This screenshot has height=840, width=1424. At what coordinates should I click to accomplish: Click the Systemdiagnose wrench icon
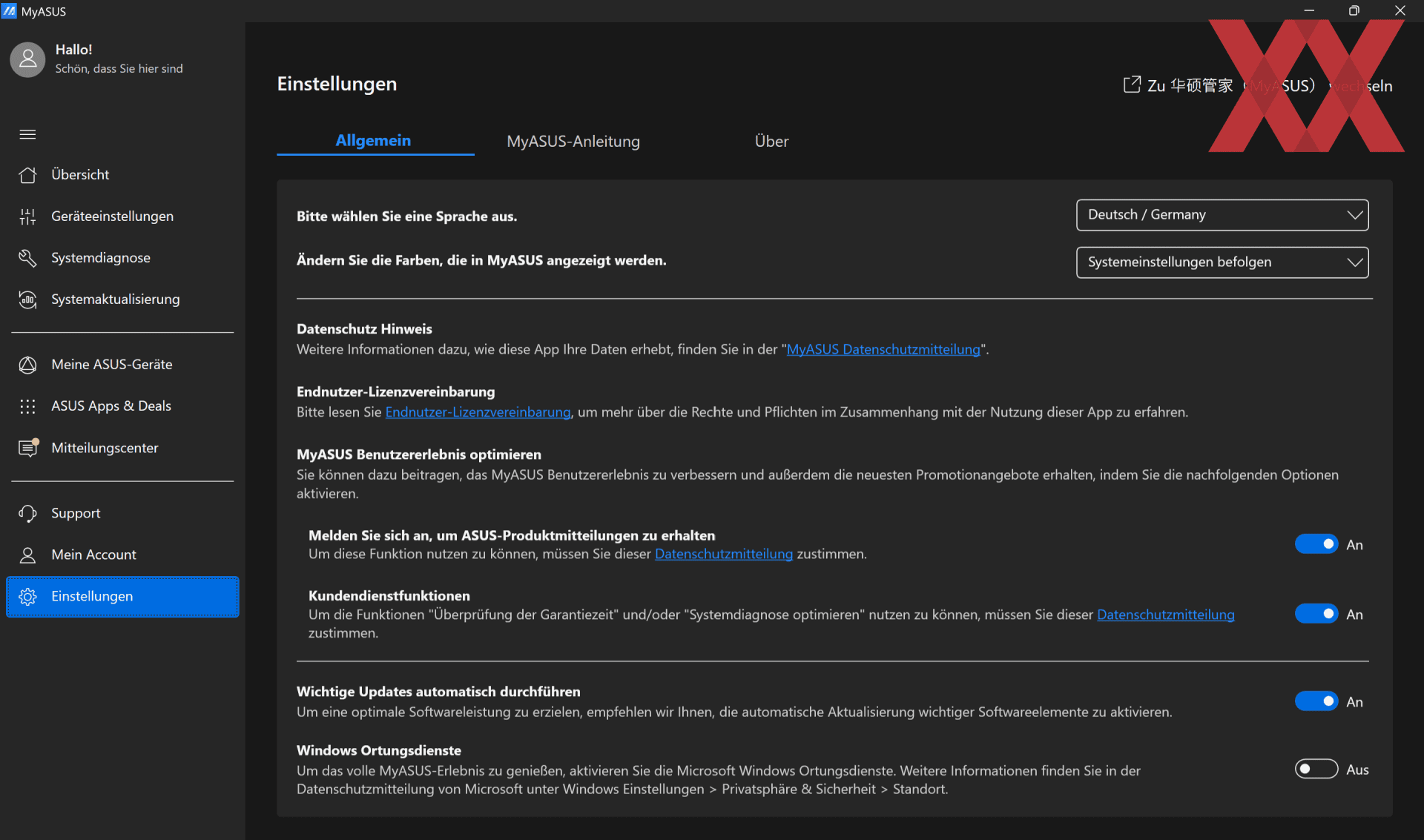click(x=27, y=258)
